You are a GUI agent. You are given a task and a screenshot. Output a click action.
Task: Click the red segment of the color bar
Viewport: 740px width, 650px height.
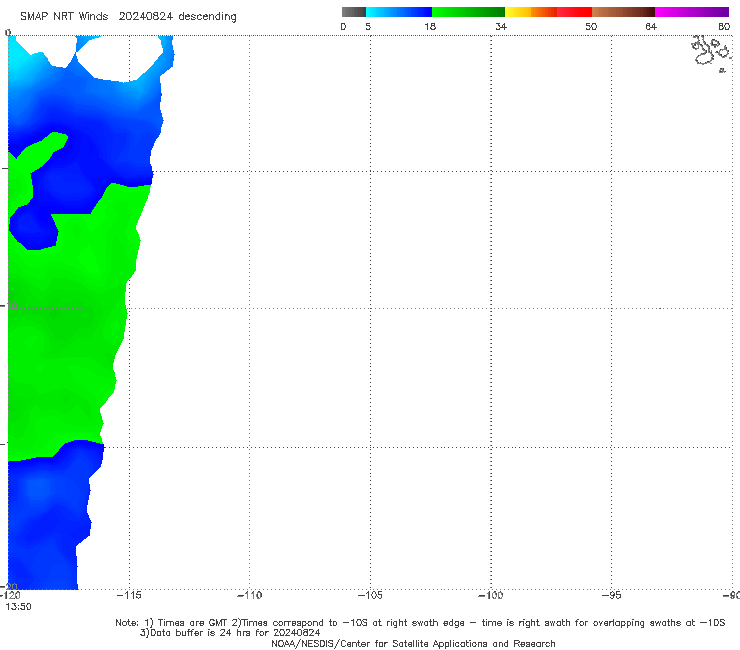(574, 12)
